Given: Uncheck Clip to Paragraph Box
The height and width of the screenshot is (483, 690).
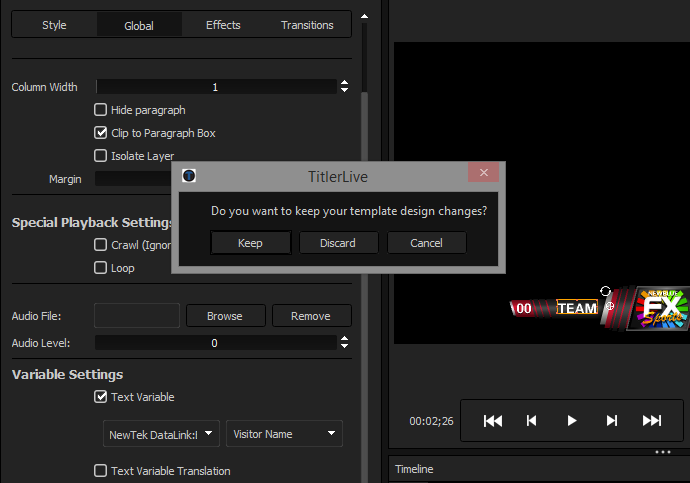Looking at the screenshot, I should (x=101, y=133).
